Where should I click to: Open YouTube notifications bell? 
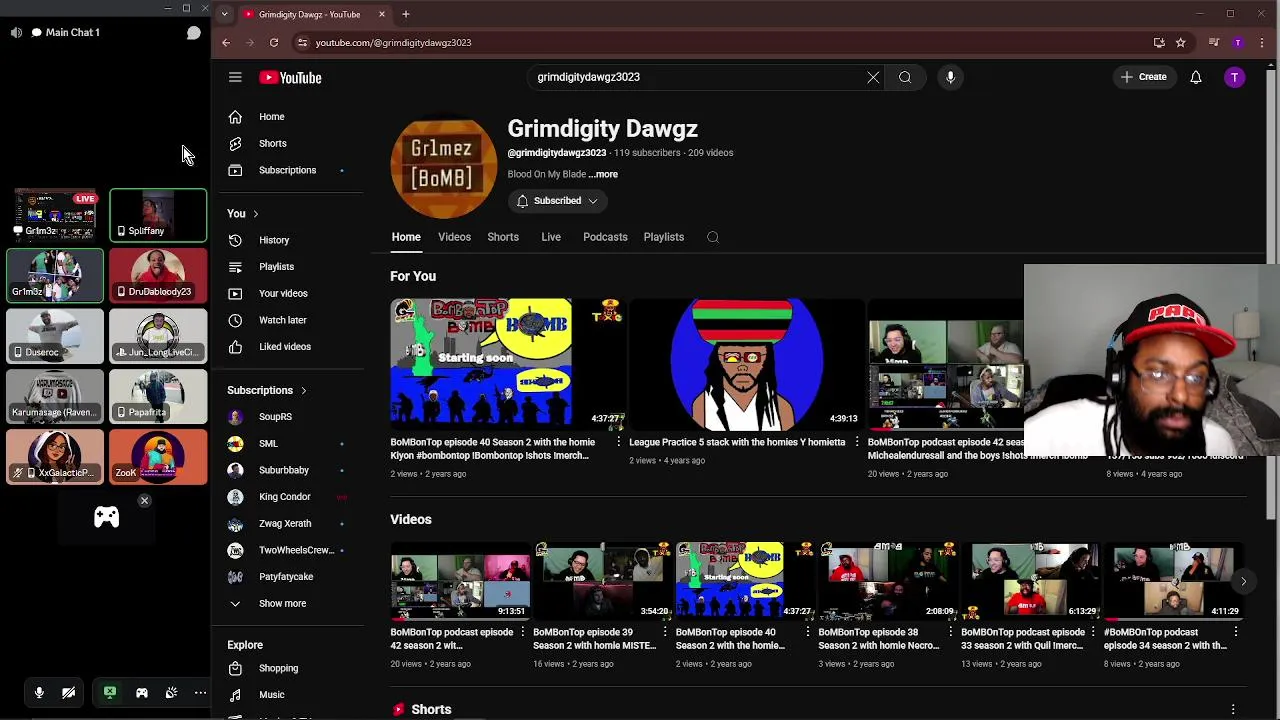pyautogui.click(x=1195, y=77)
